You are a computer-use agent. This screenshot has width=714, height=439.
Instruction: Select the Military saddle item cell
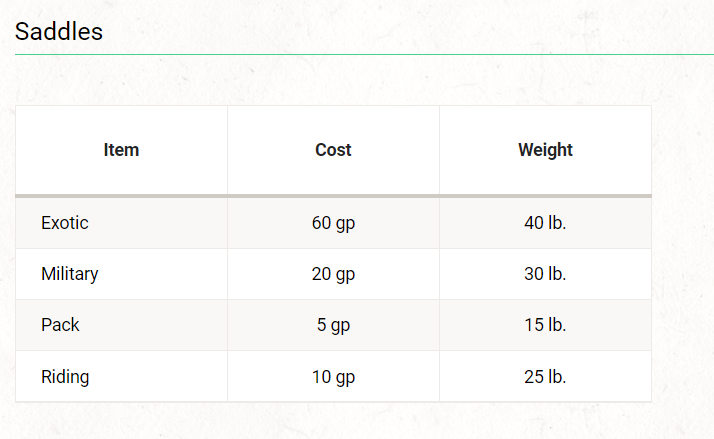point(70,274)
